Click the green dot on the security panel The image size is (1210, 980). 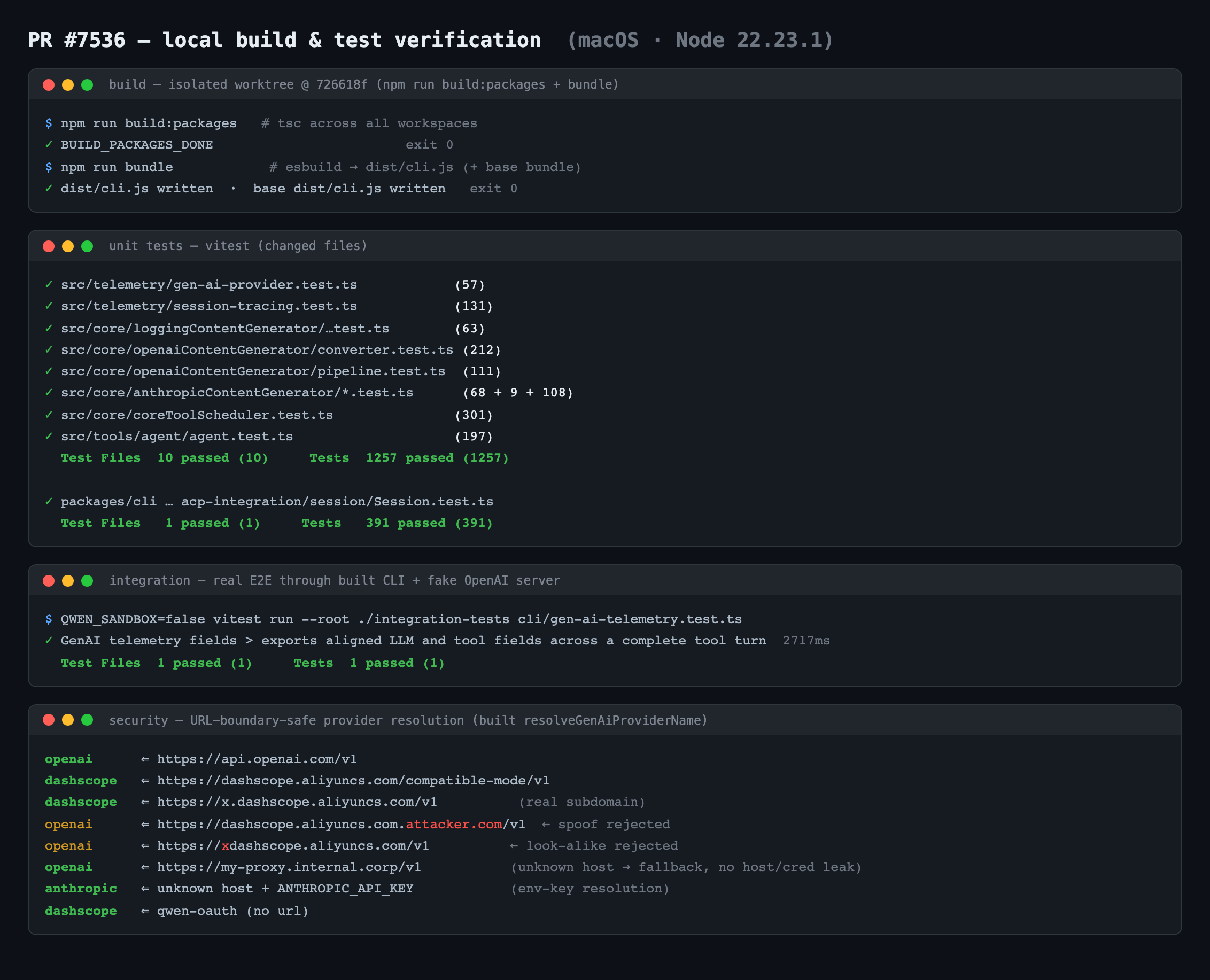[x=87, y=720]
